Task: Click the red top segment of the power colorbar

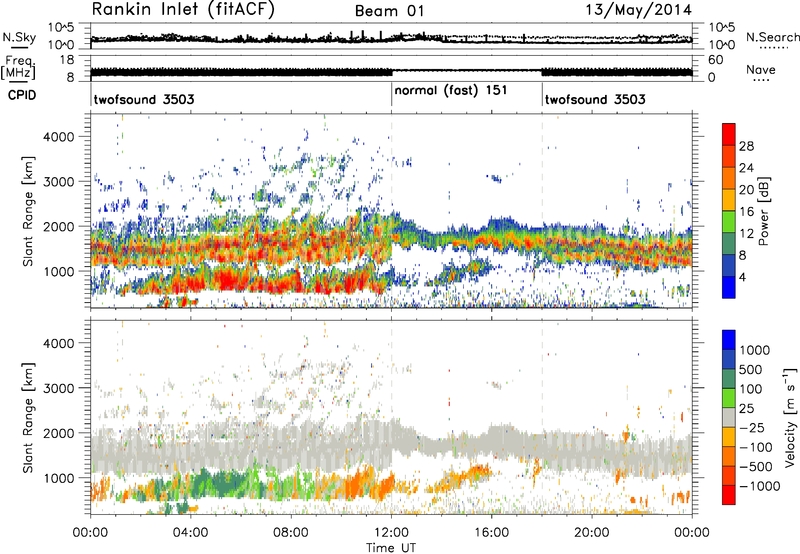Action: (x=729, y=134)
